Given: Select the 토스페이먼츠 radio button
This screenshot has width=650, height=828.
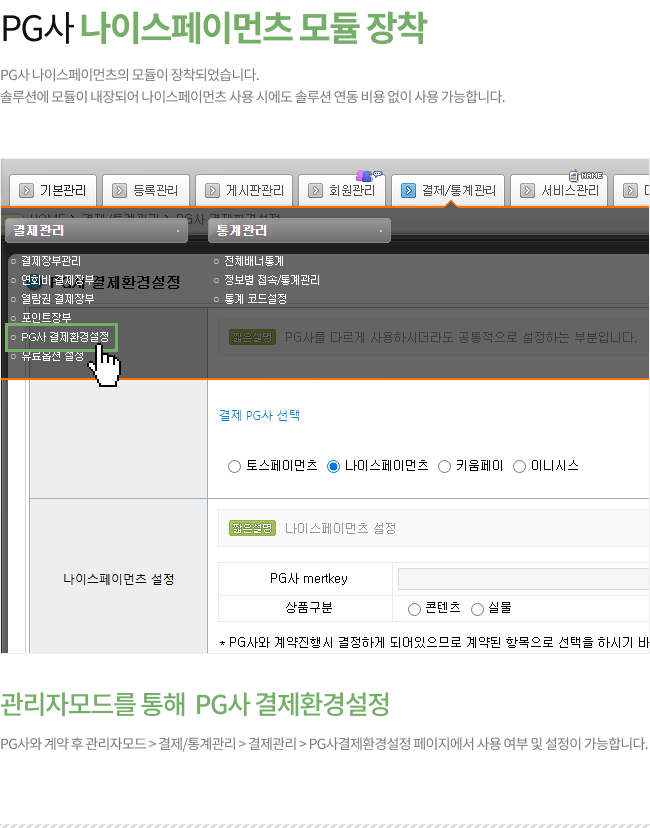Looking at the screenshot, I should tap(234, 466).
